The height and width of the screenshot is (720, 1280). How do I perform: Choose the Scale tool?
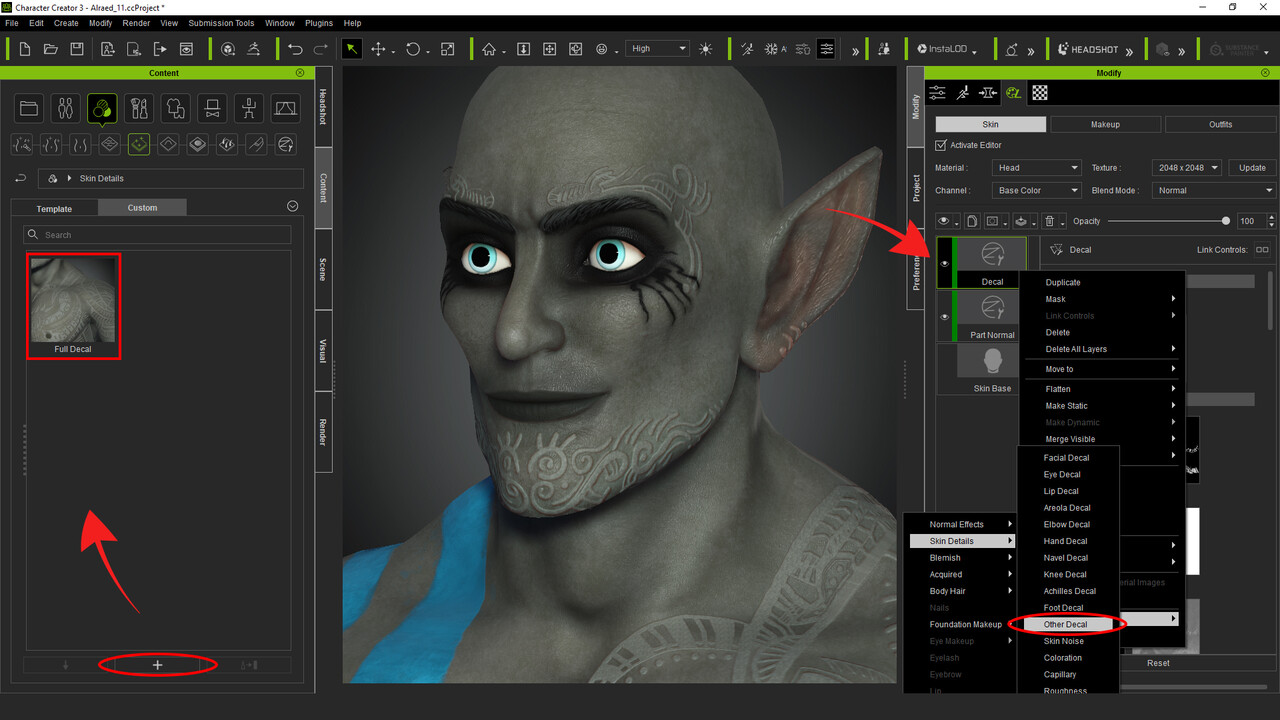click(x=447, y=49)
